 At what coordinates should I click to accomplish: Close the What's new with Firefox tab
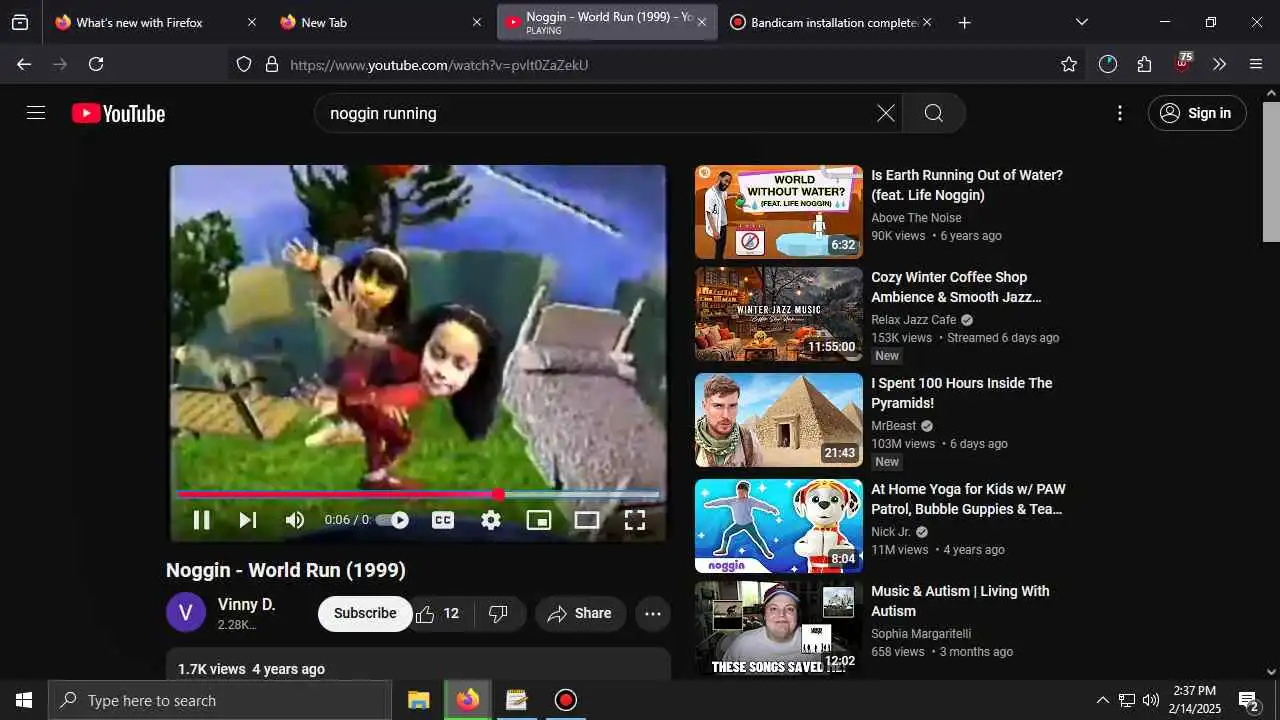(252, 22)
